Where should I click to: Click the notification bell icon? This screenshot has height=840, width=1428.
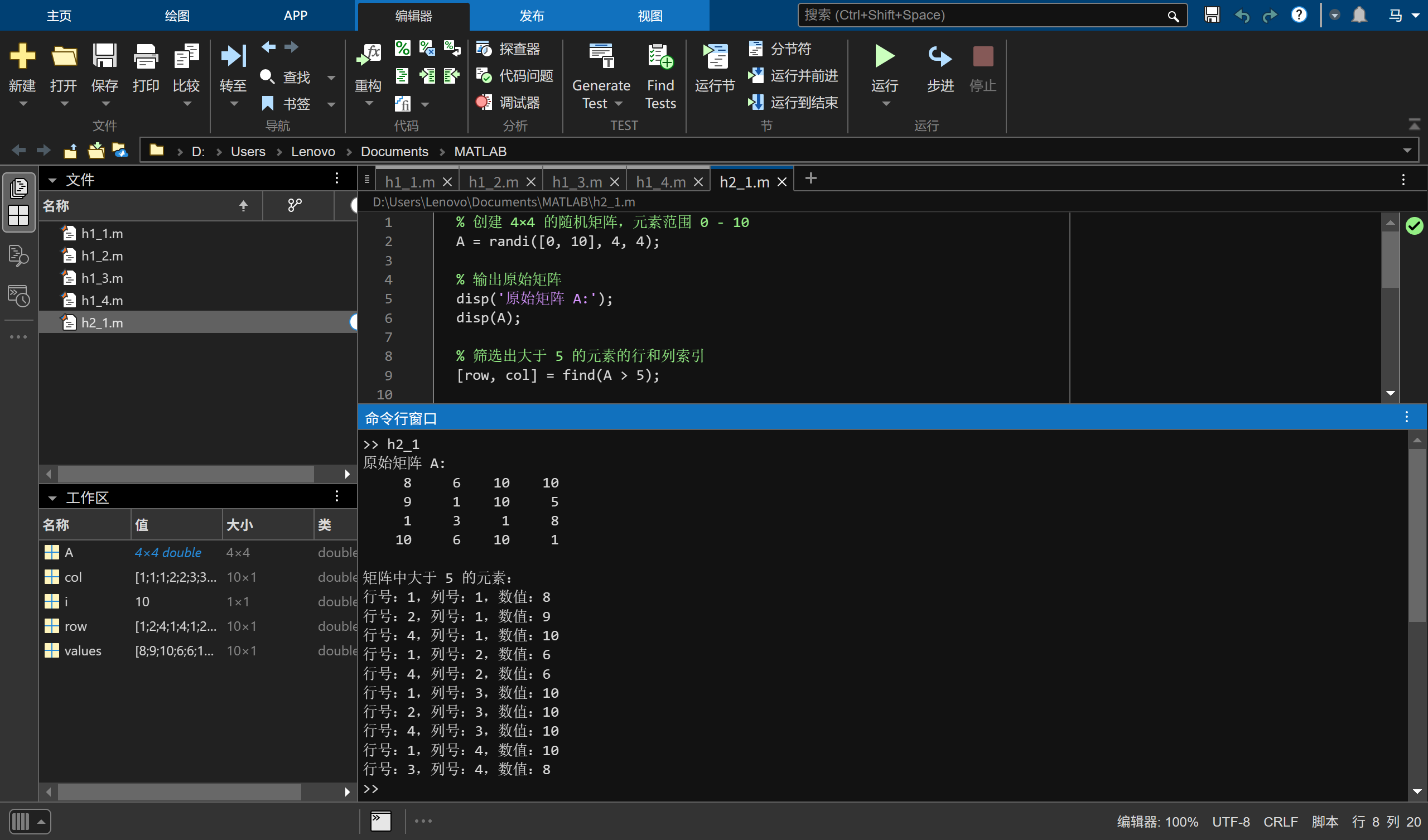[1359, 15]
